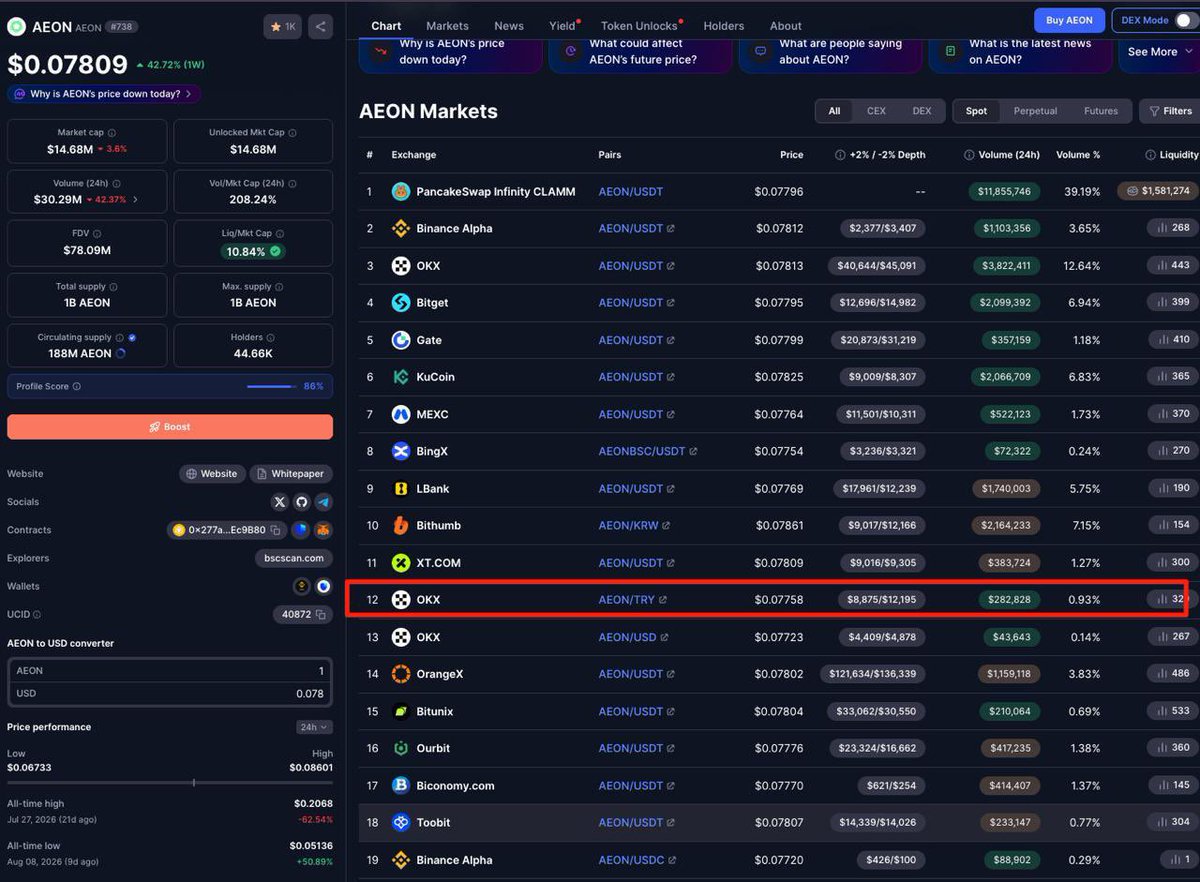
Task: Open the liquidity score 533 for Bitunix
Action: coord(1172,711)
